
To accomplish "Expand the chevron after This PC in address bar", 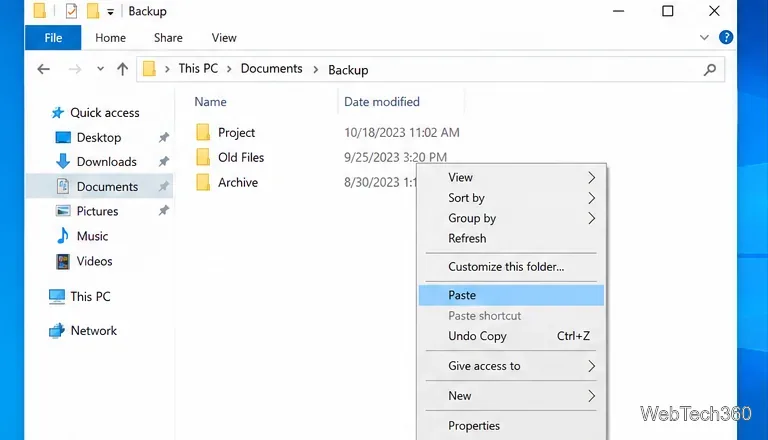I will coord(229,70).
